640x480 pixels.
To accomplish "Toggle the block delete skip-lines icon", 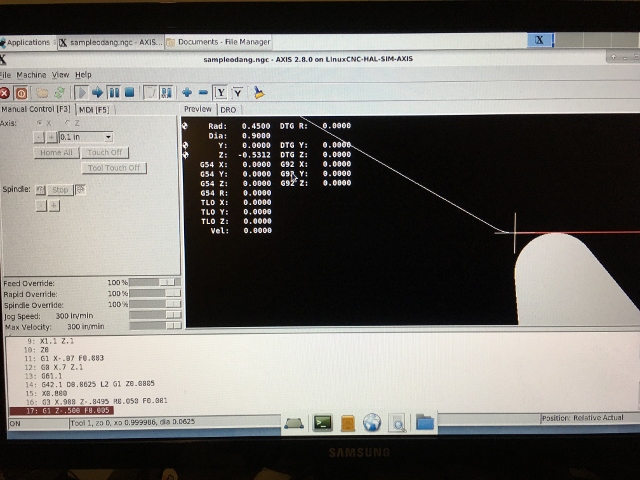I will click(x=150, y=93).
